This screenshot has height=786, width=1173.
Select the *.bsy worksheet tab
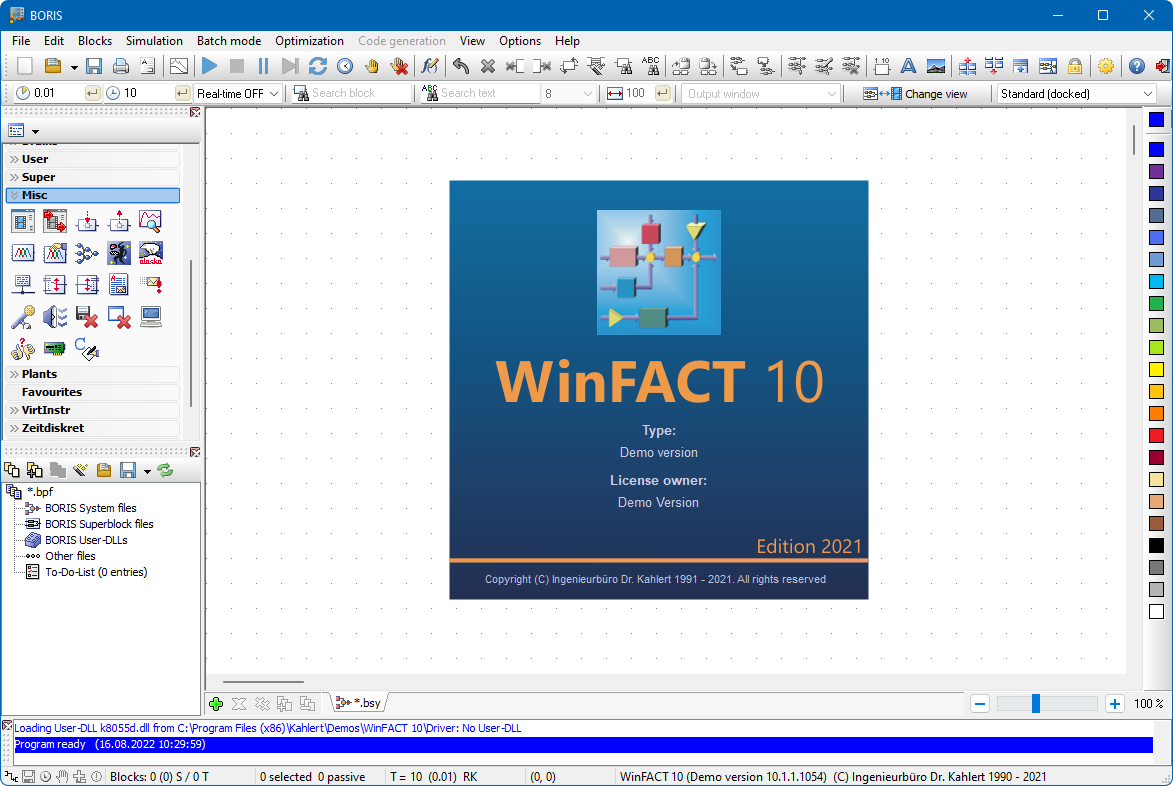tap(360, 703)
